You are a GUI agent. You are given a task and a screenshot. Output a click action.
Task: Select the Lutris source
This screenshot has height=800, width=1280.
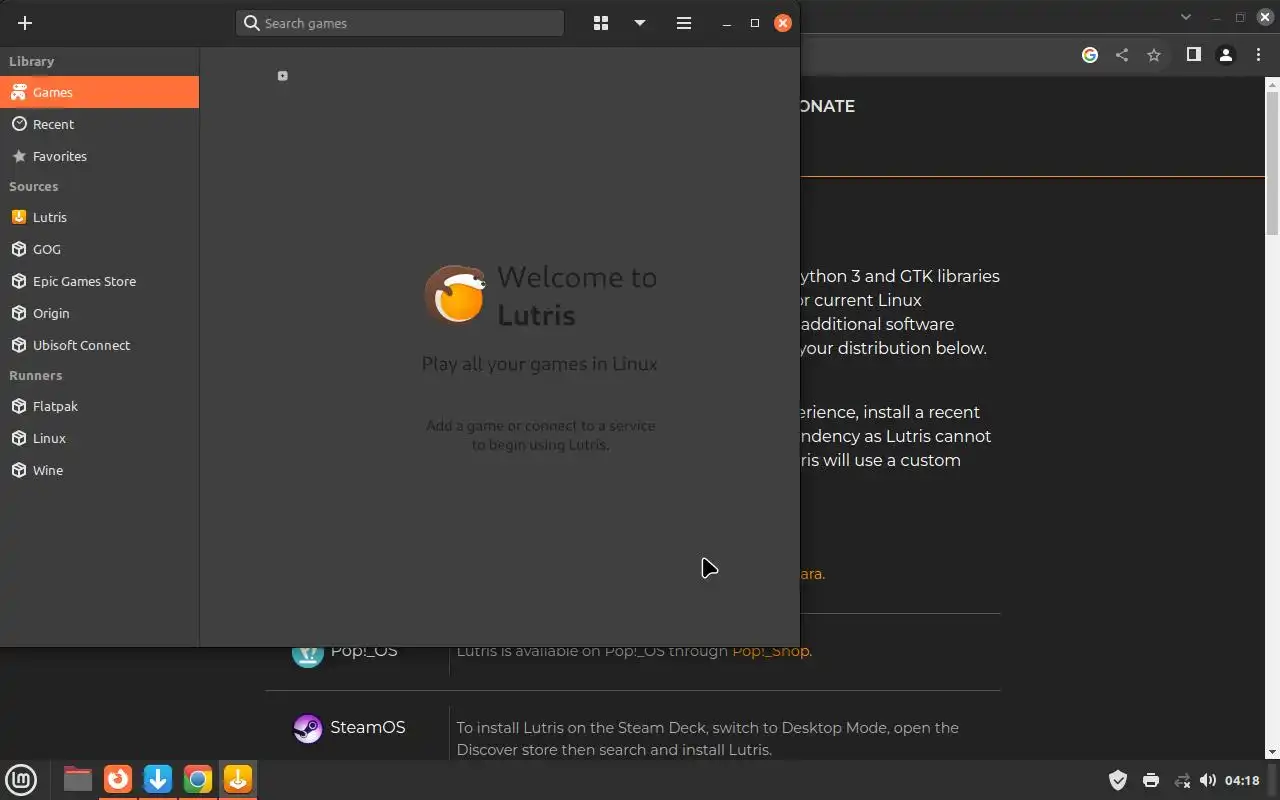click(x=99, y=217)
